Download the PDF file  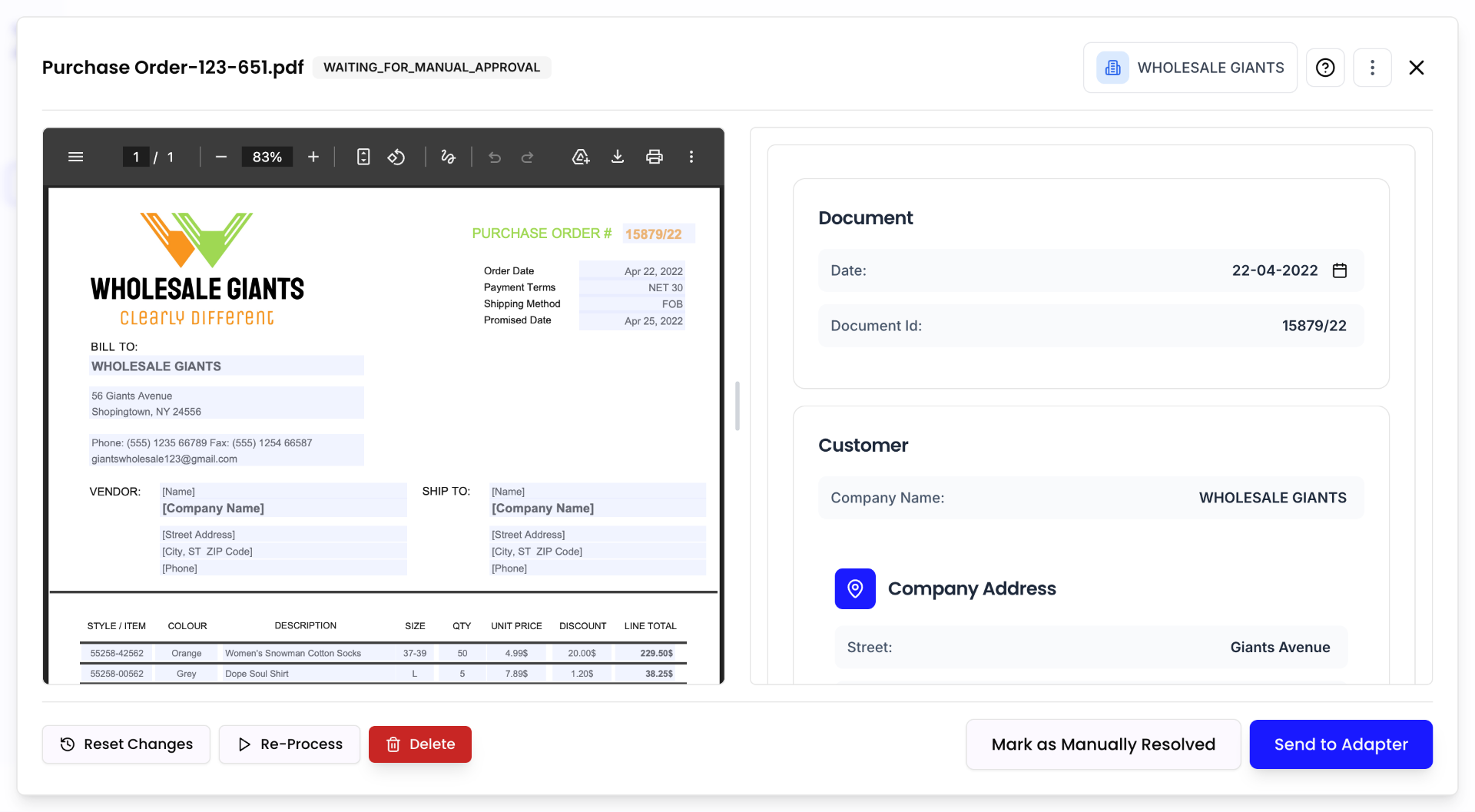coord(617,157)
